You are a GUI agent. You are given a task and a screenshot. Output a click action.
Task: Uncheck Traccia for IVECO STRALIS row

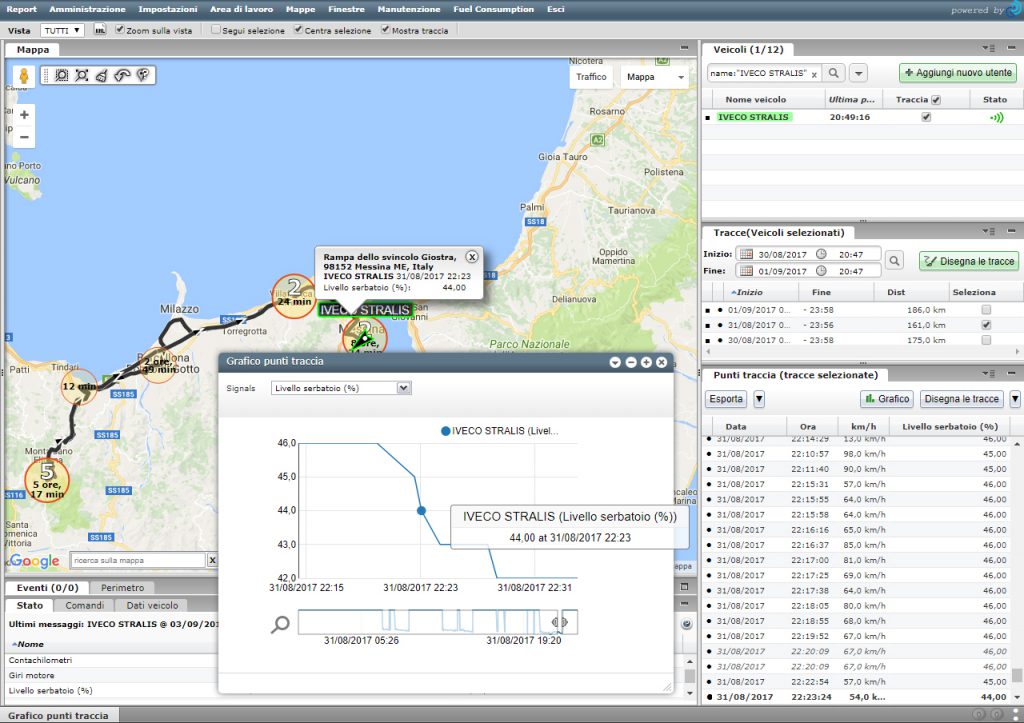tap(926, 118)
